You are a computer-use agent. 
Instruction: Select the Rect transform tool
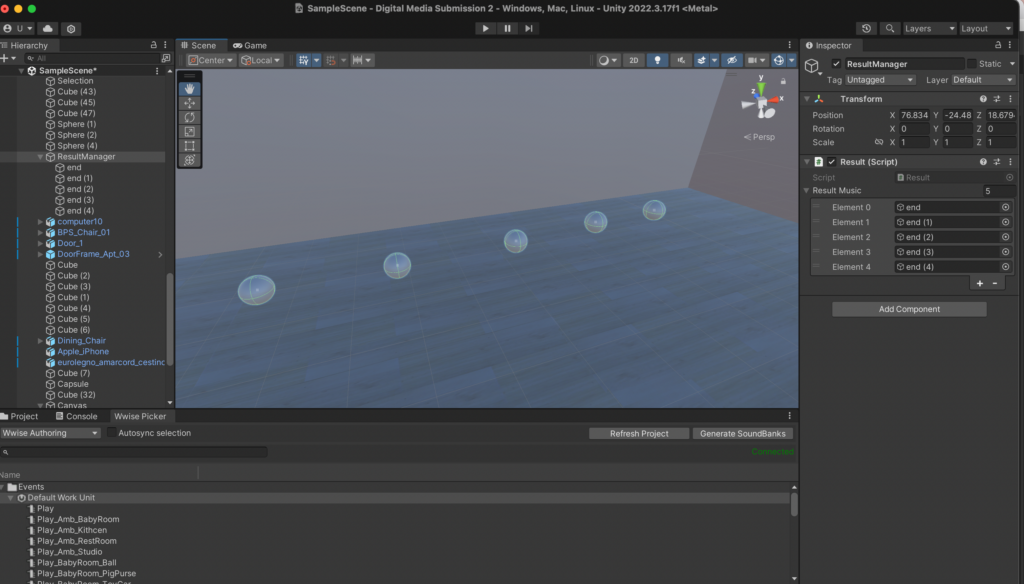coord(189,146)
